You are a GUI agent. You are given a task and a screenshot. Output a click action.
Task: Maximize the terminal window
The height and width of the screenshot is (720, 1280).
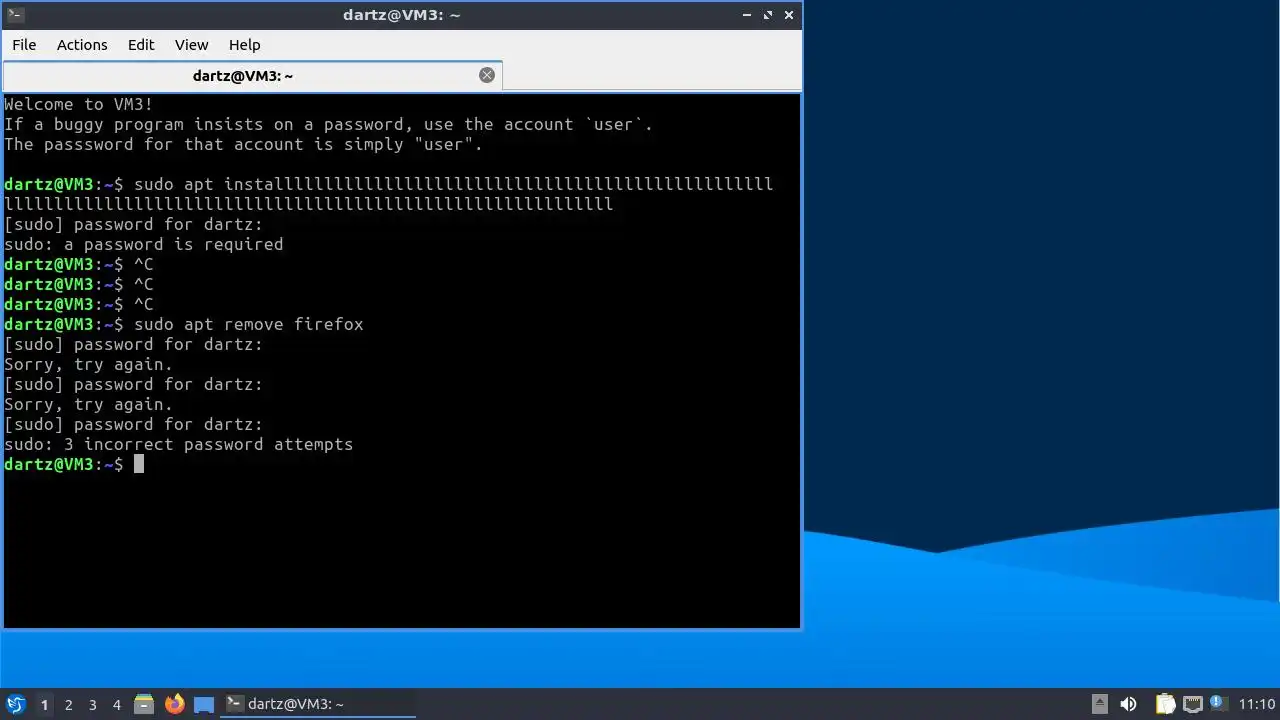click(768, 15)
